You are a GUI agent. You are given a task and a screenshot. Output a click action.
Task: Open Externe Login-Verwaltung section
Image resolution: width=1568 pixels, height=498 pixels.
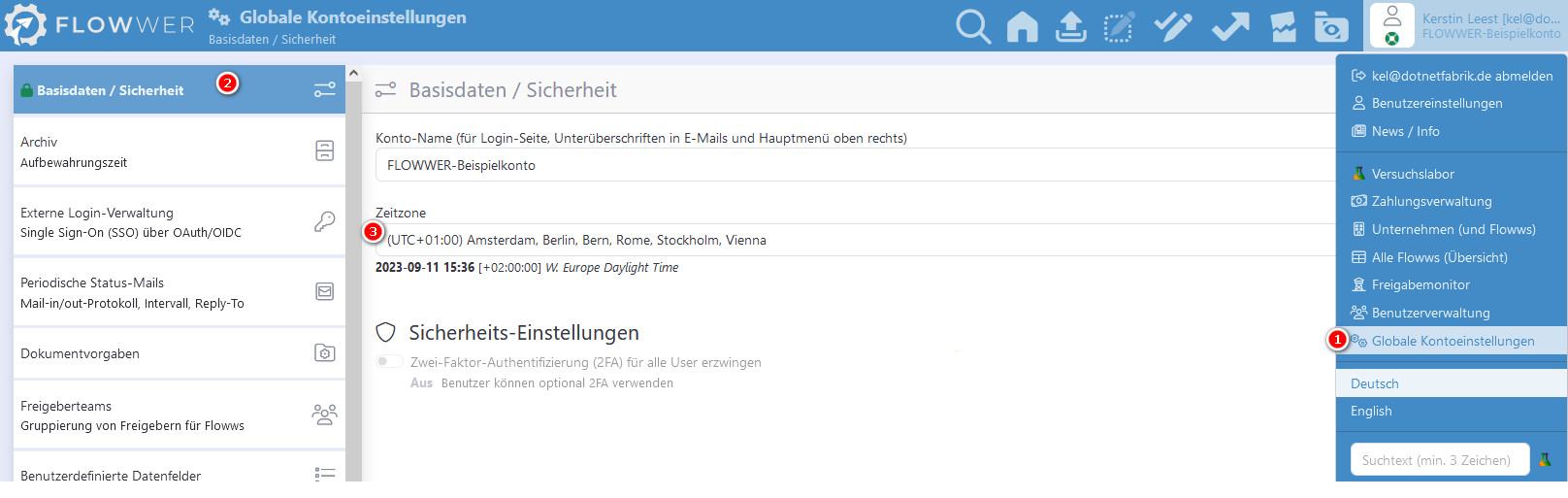pos(180,222)
